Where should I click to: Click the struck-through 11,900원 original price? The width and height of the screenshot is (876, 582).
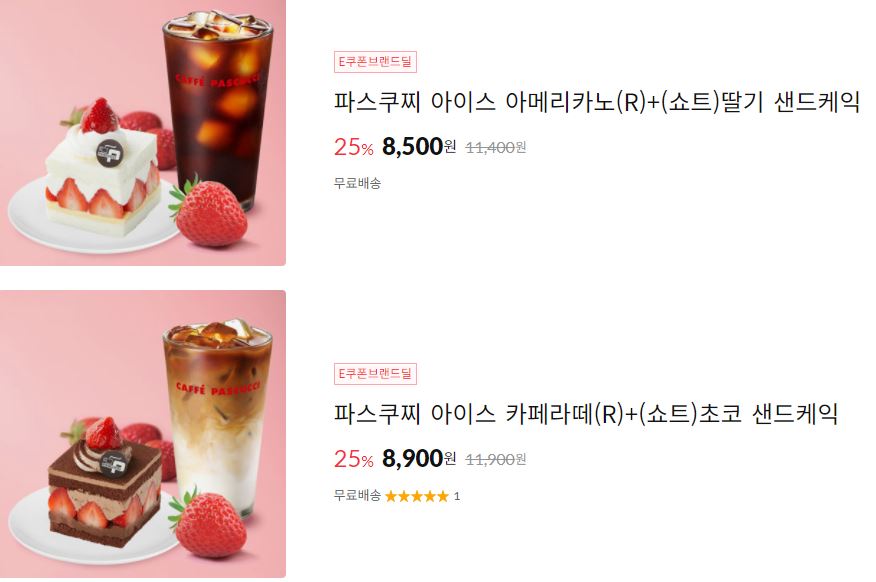(496, 460)
